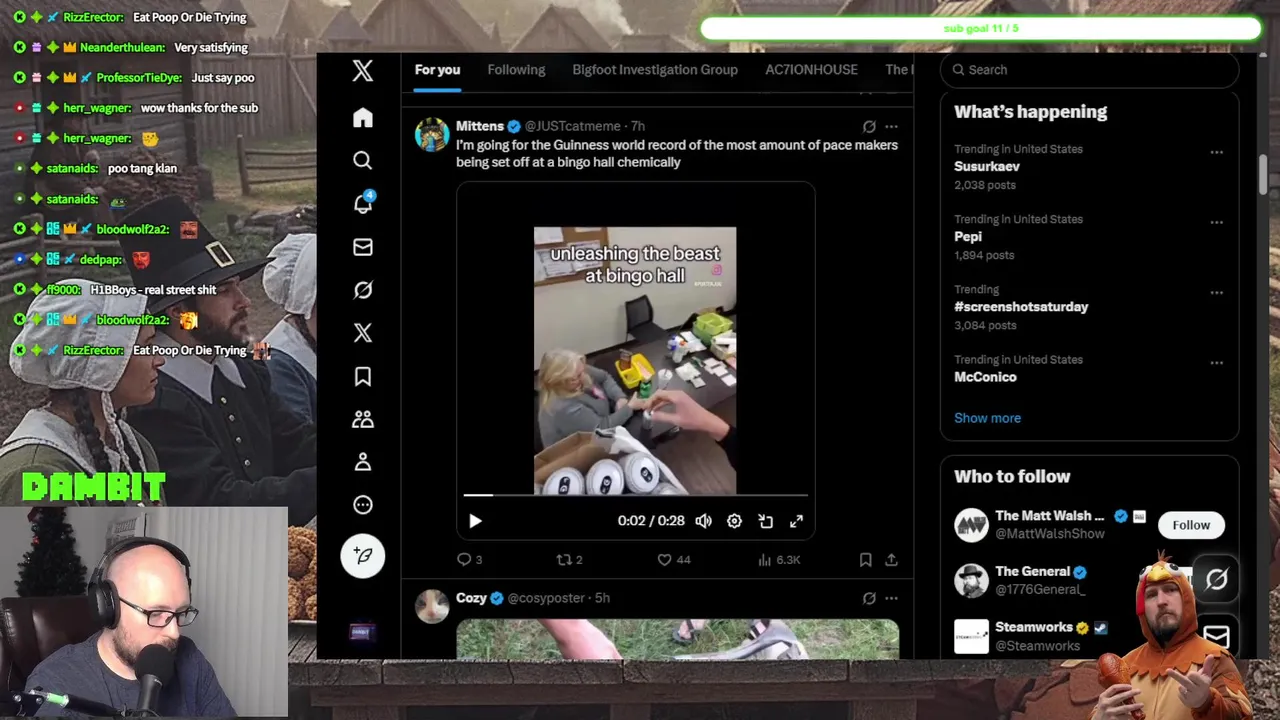This screenshot has height=720, width=1280.
Task: Open Explore magnifier icon in sidebar
Action: click(363, 160)
